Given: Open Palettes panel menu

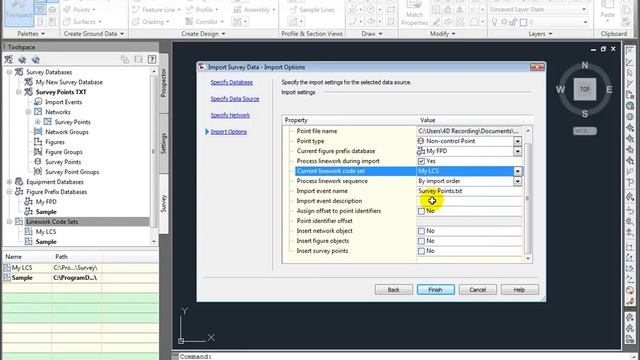Looking at the screenshot, I should 31,33.
